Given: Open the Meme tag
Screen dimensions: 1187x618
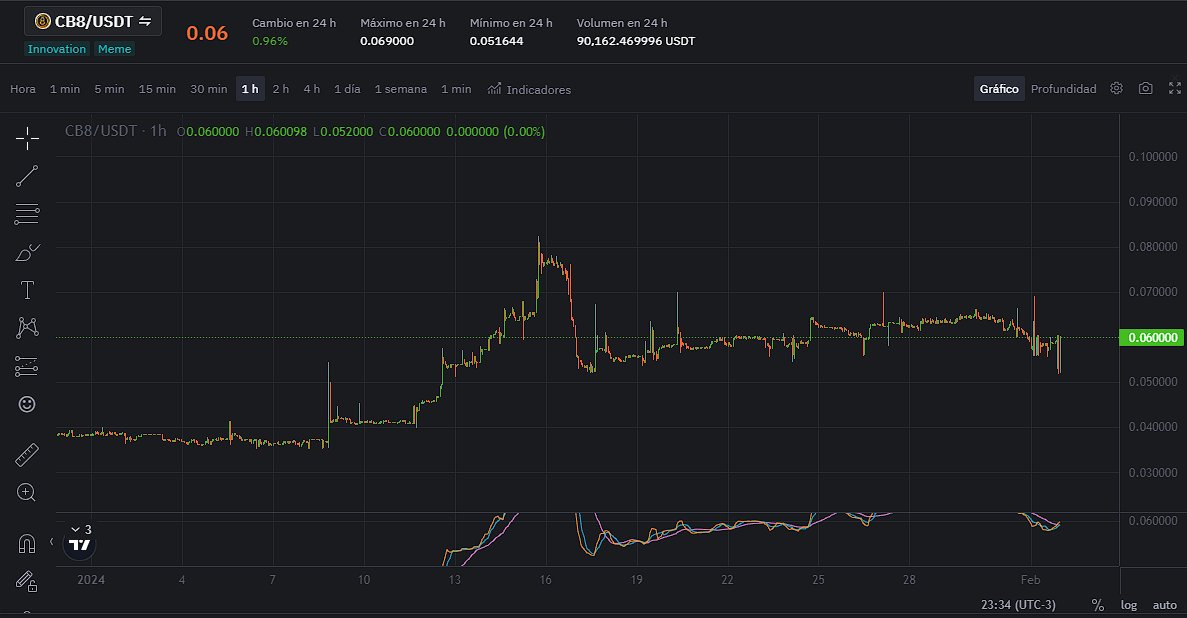Looking at the screenshot, I should (114, 48).
